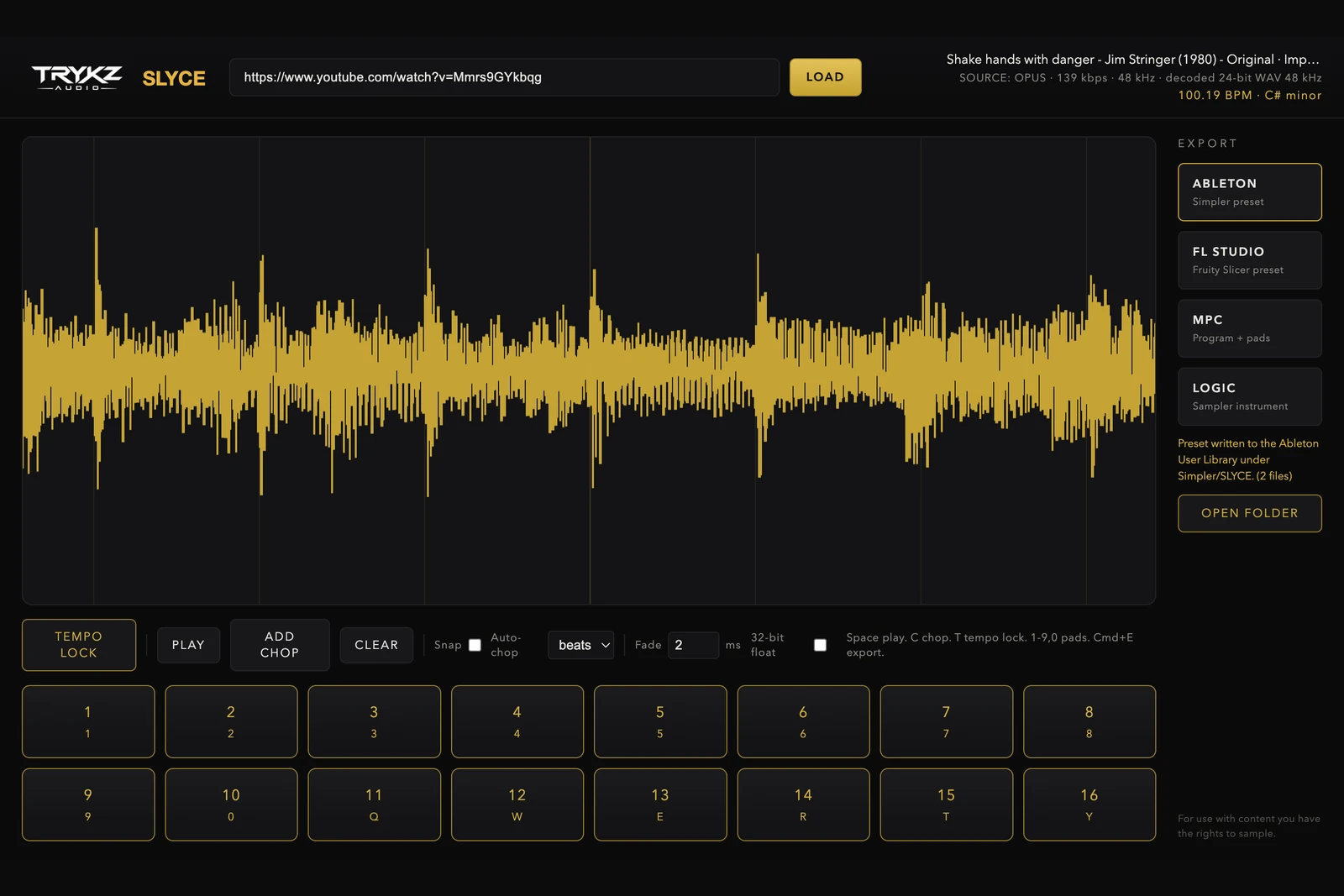Toggle the TEMPO LOCK button

79,645
